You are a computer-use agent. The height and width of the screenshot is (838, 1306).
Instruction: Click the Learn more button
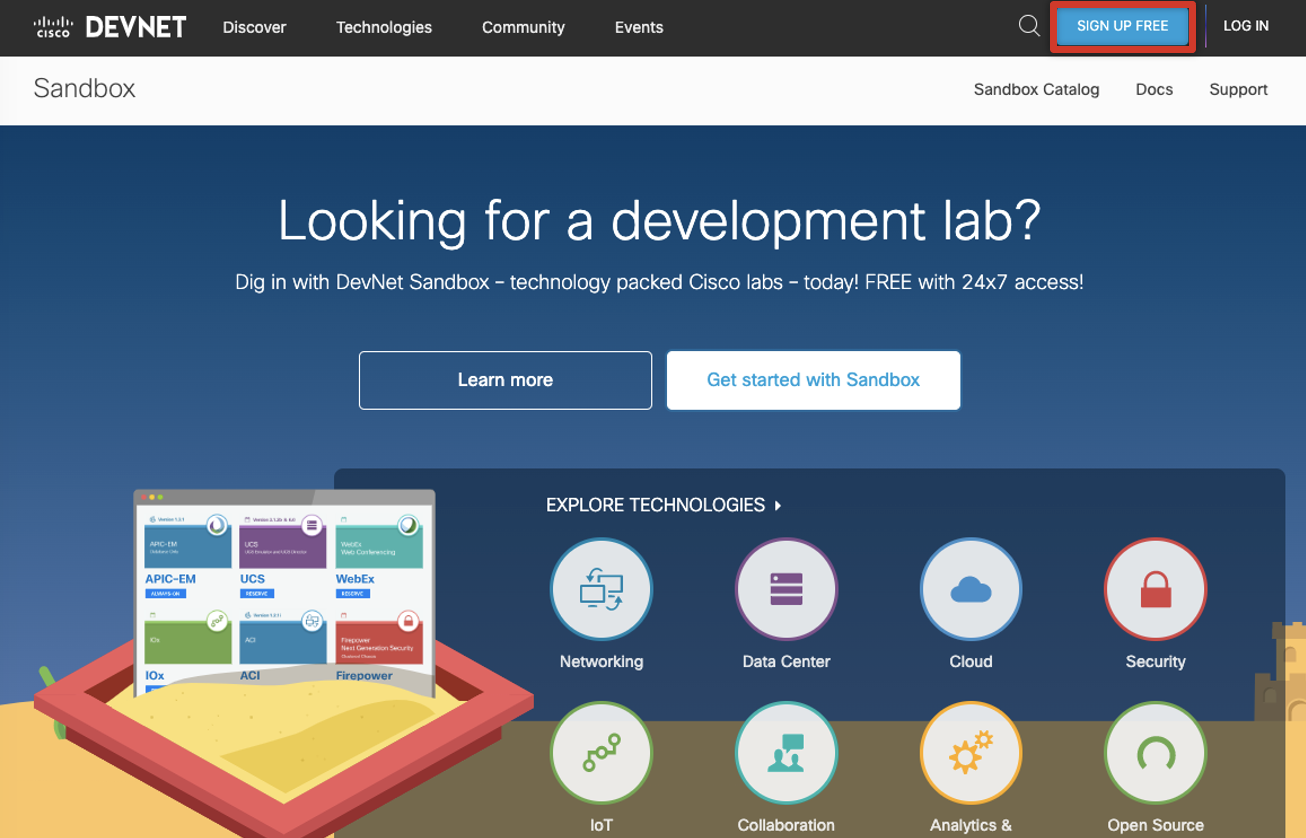click(x=504, y=380)
